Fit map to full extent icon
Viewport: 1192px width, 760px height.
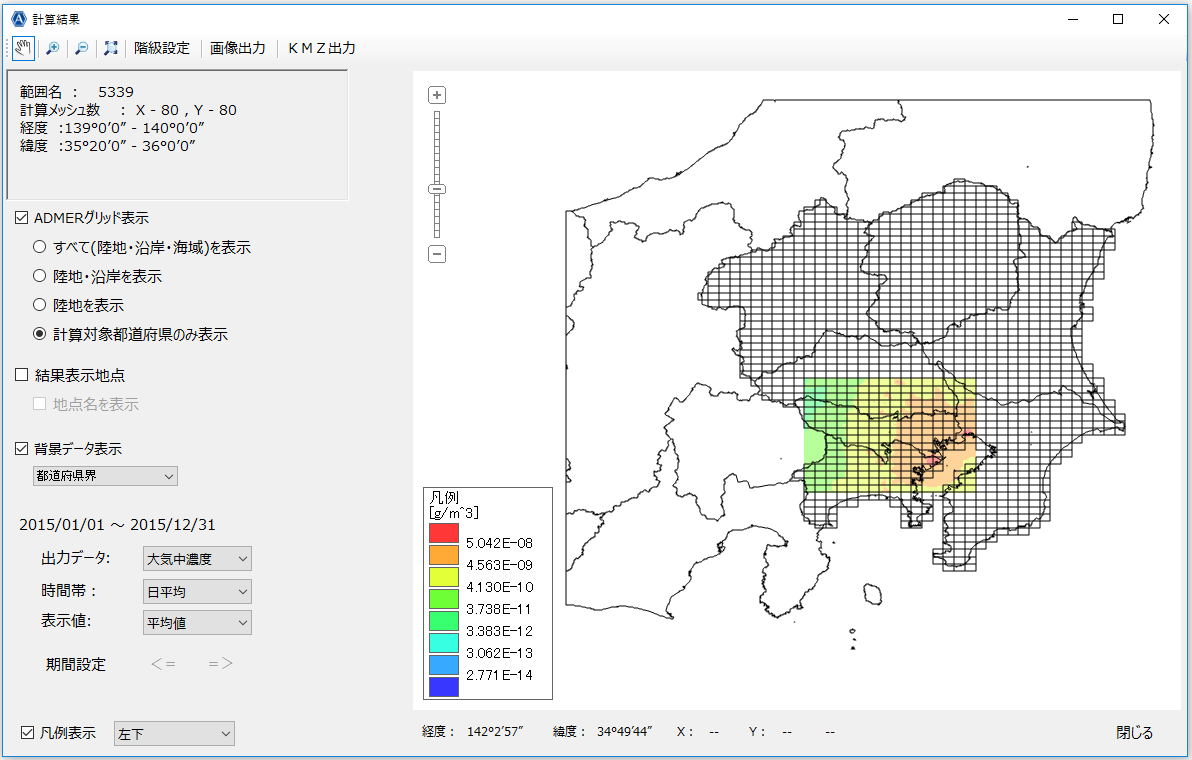point(111,48)
